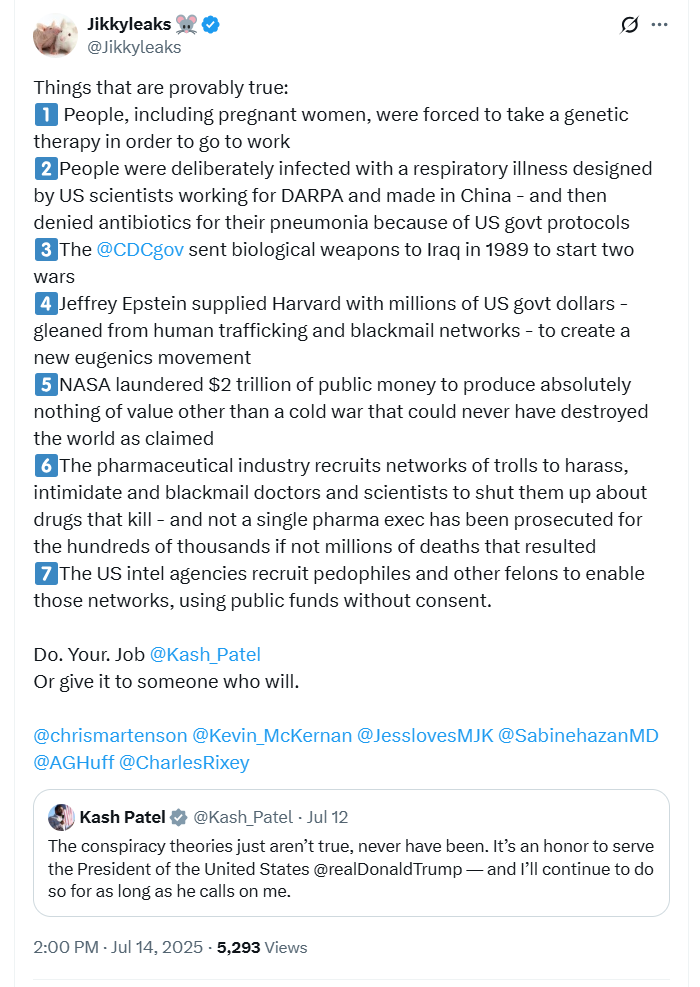Image resolution: width=700 pixels, height=987 pixels.
Task: Click the 2:00 PM · Jul 14, 2025 timestamp
Action: pyautogui.click(x=118, y=947)
